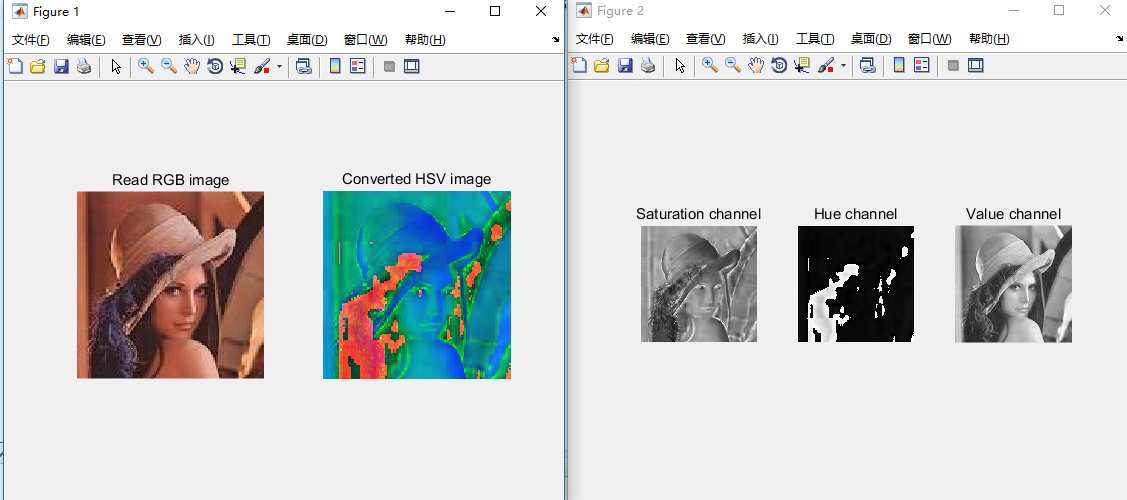Click the Hue channel black-white image
The width and height of the screenshot is (1127, 500).
coord(855,284)
